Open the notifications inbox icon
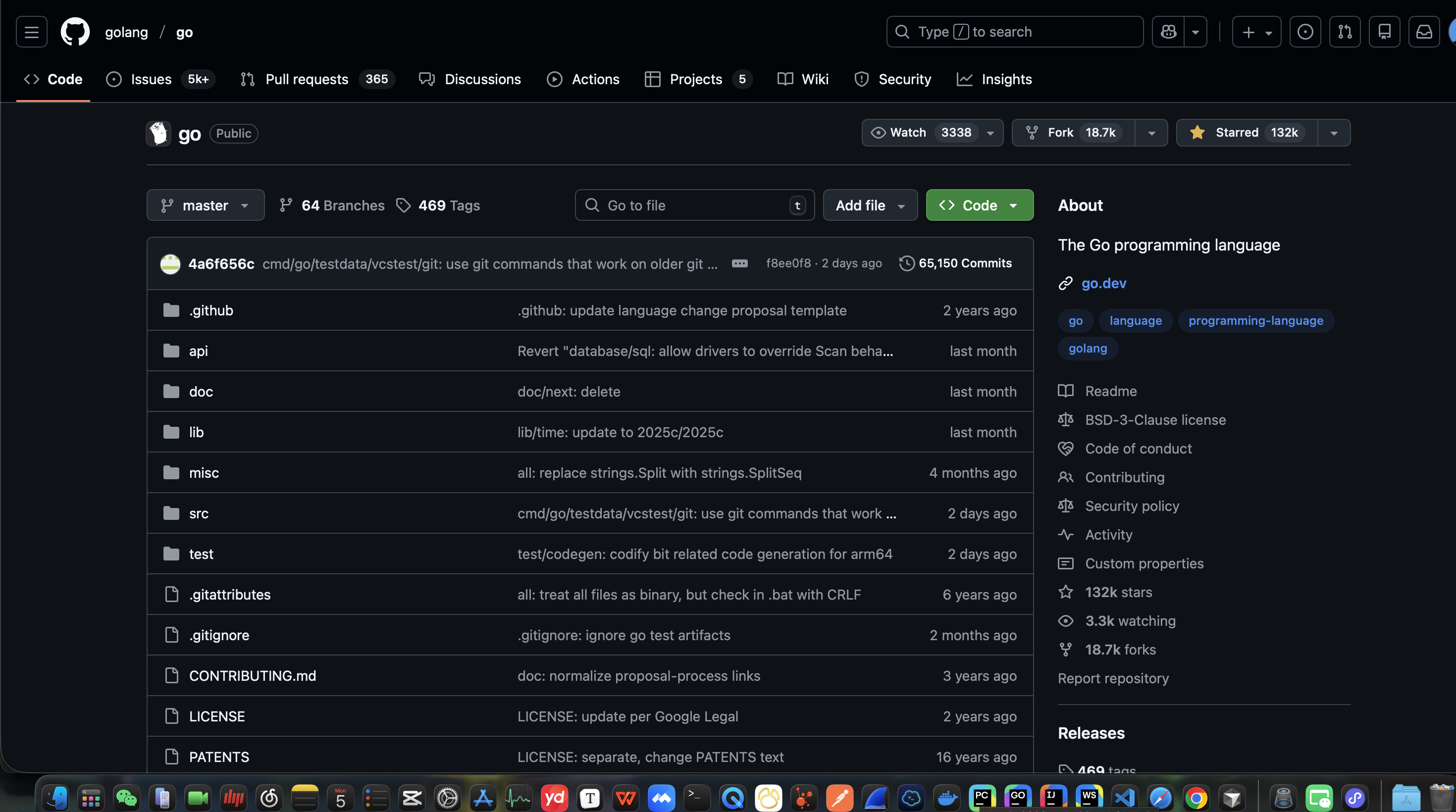The width and height of the screenshot is (1456, 812). coord(1423,32)
